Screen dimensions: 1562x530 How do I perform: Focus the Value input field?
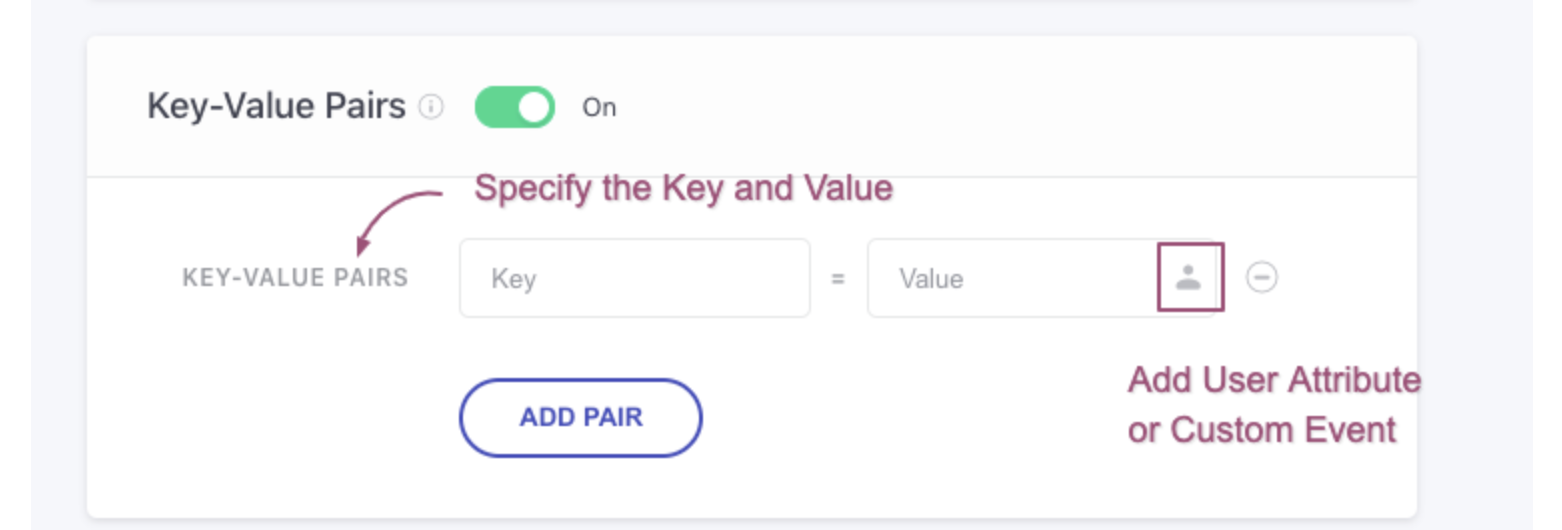click(x=1010, y=278)
